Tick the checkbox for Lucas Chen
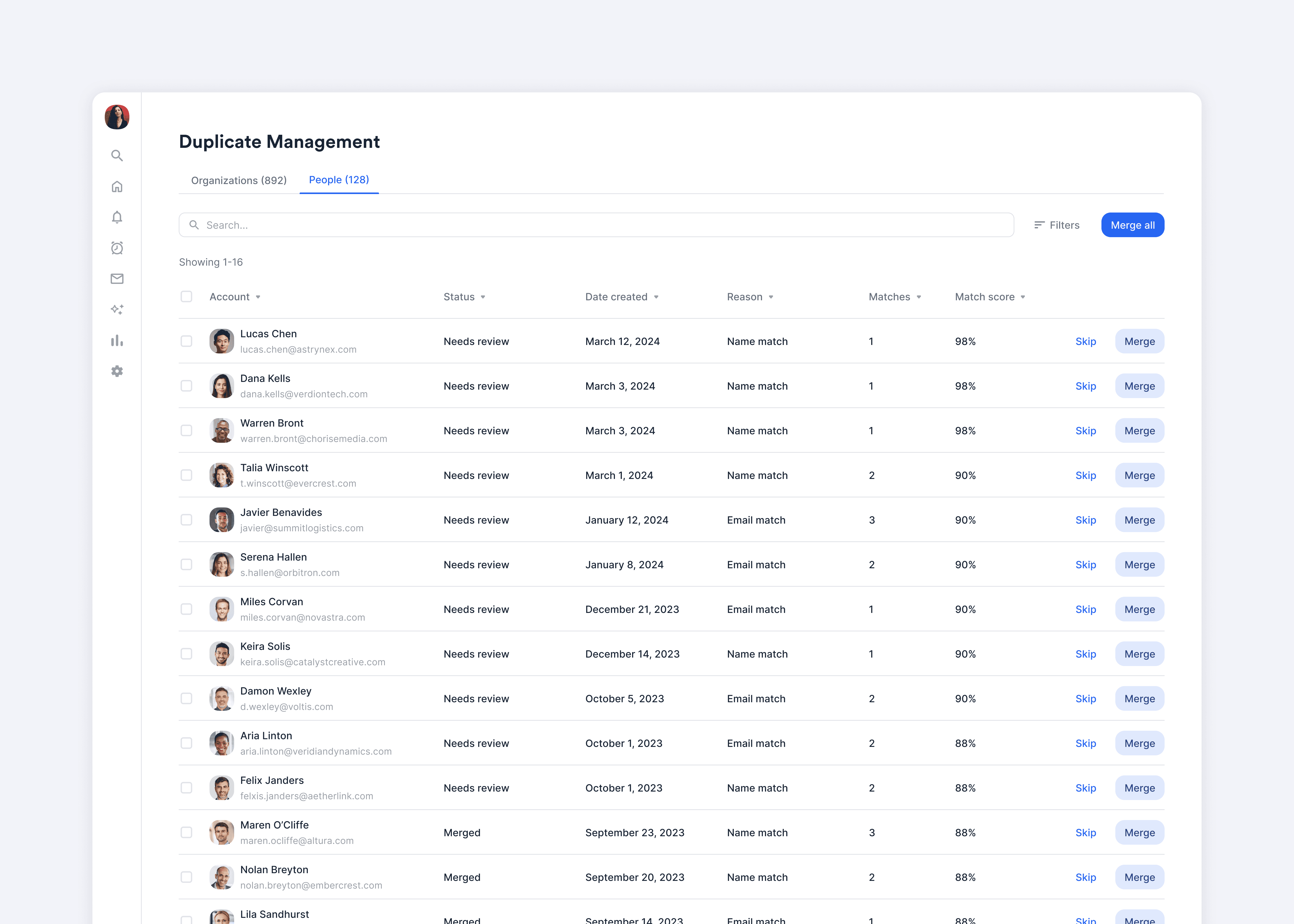This screenshot has width=1294, height=924. coord(186,341)
